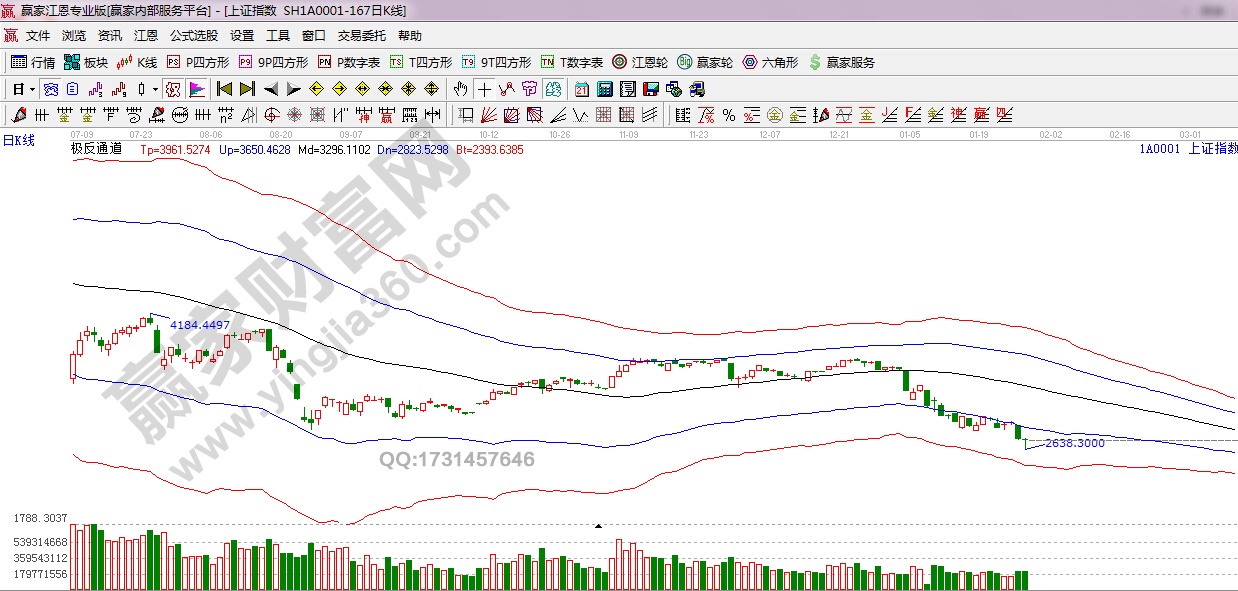
Task: Jump to first bar with skip-back arrow
Action: point(225,89)
